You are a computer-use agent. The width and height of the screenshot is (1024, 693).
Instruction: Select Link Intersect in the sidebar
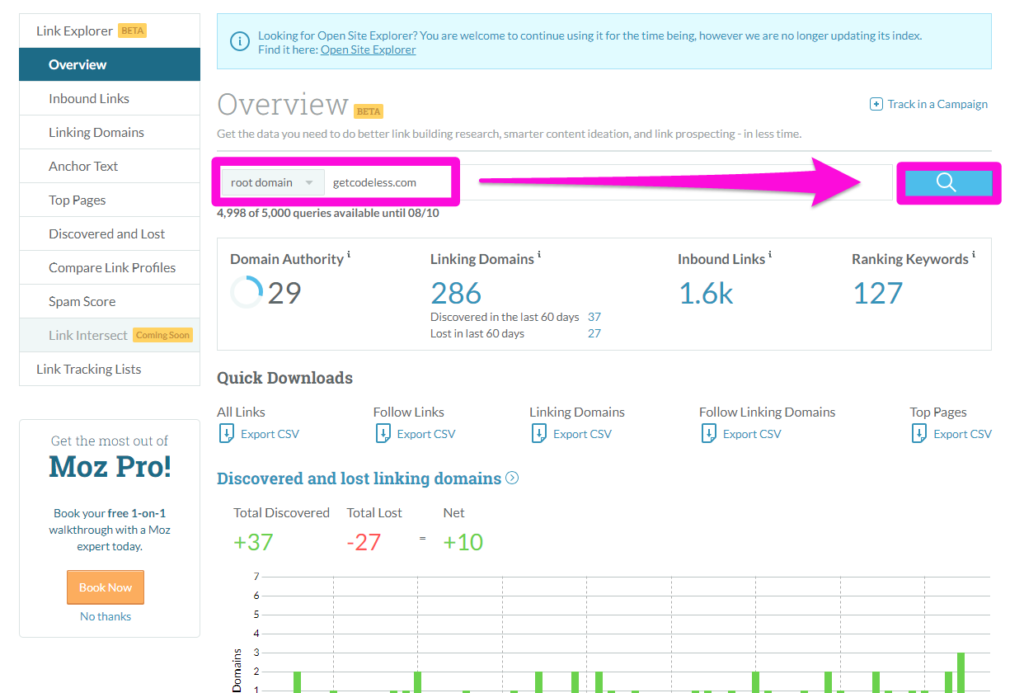(x=110, y=335)
